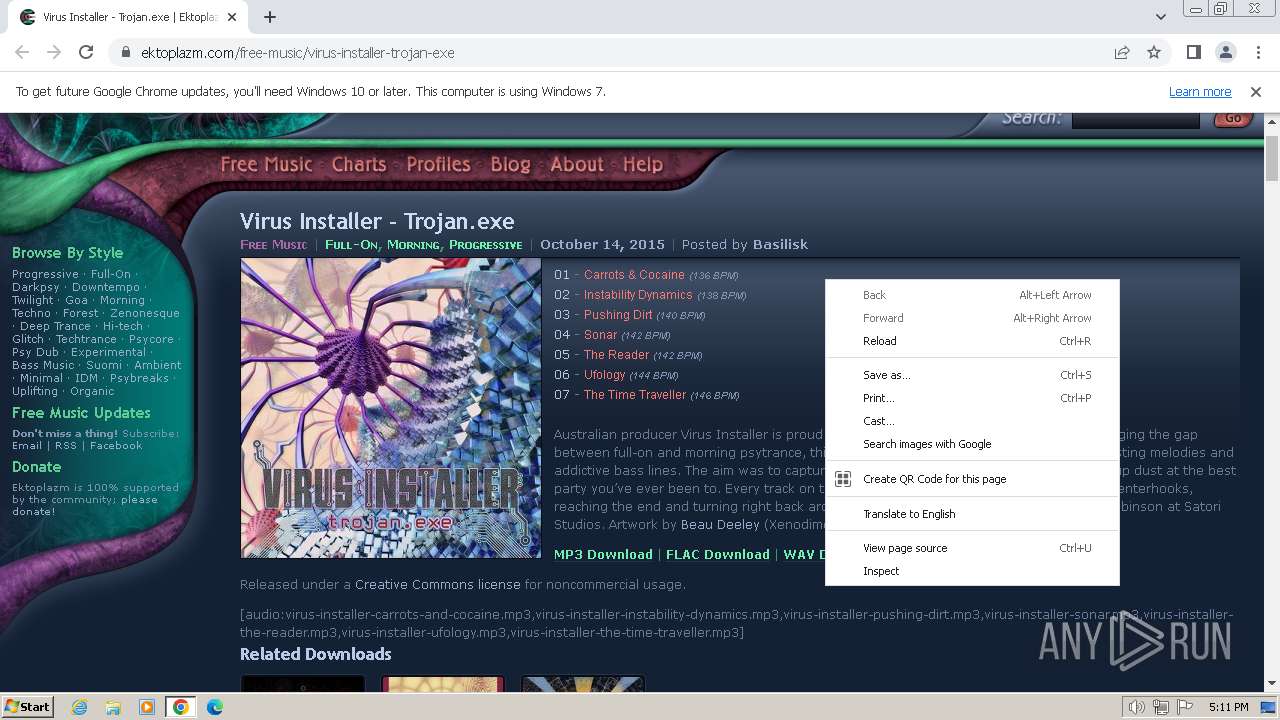
Task: Open the About nav link
Action: click(x=577, y=165)
